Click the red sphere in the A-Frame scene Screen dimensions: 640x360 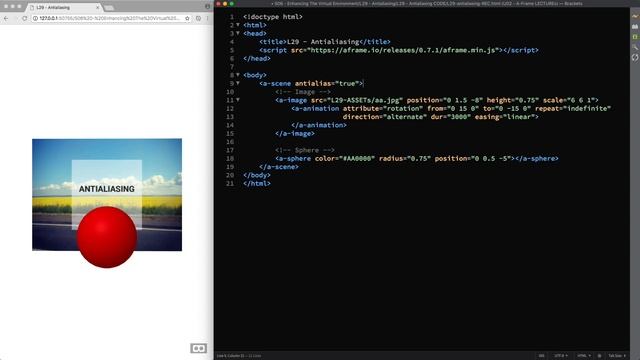click(x=107, y=237)
